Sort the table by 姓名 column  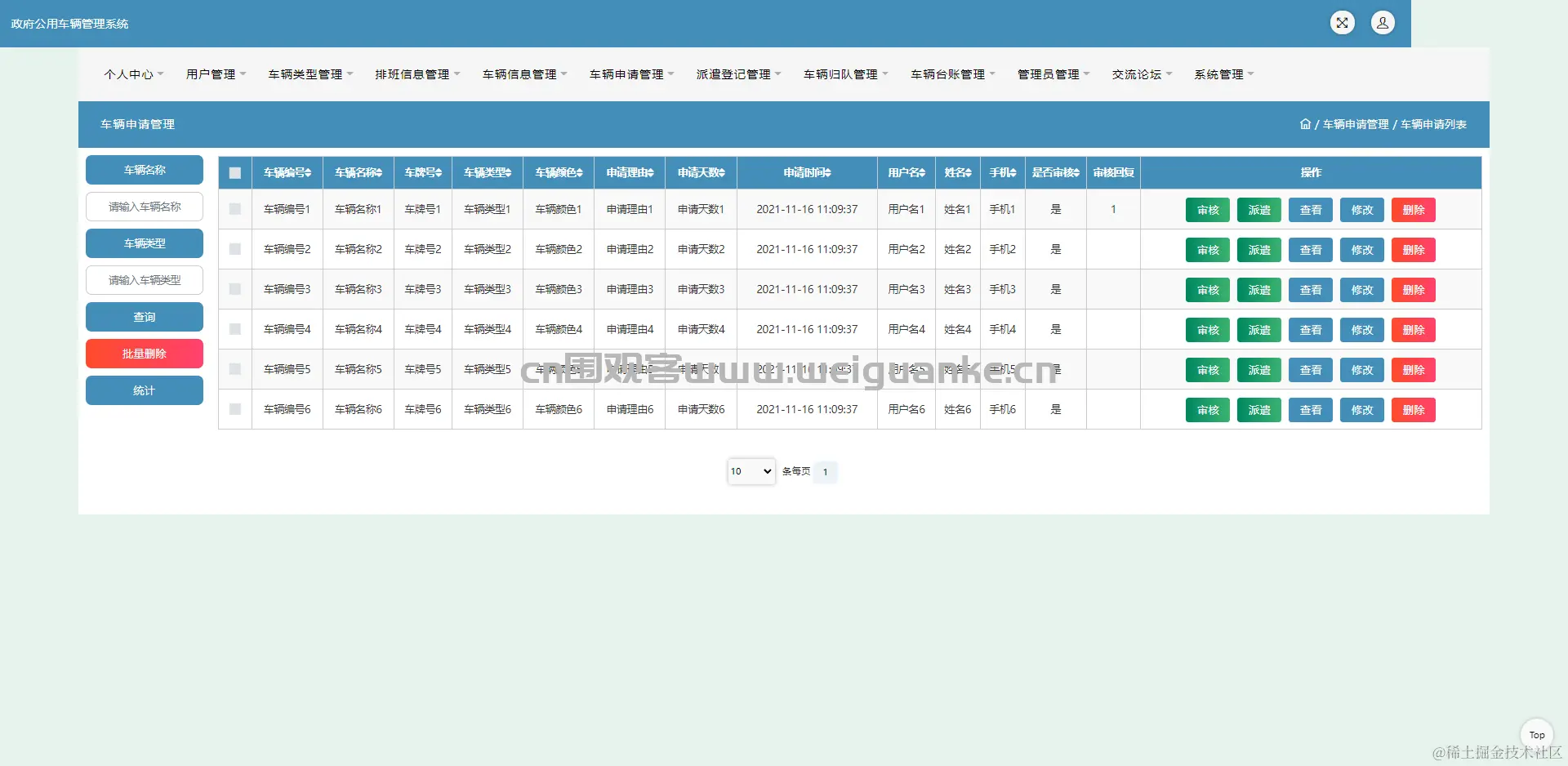[x=958, y=172]
